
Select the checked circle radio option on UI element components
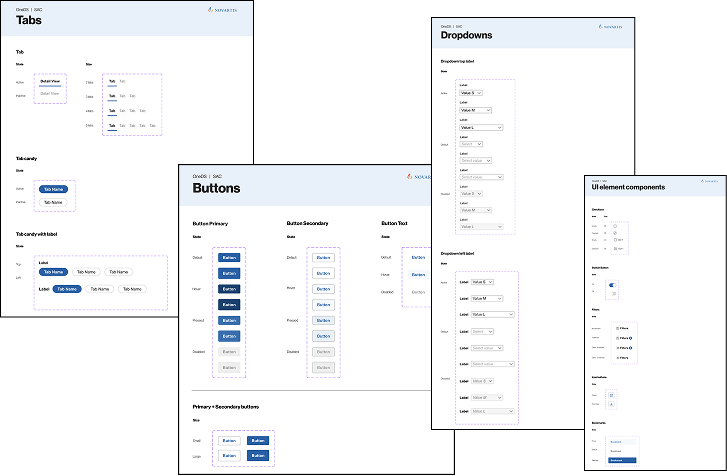click(x=615, y=233)
